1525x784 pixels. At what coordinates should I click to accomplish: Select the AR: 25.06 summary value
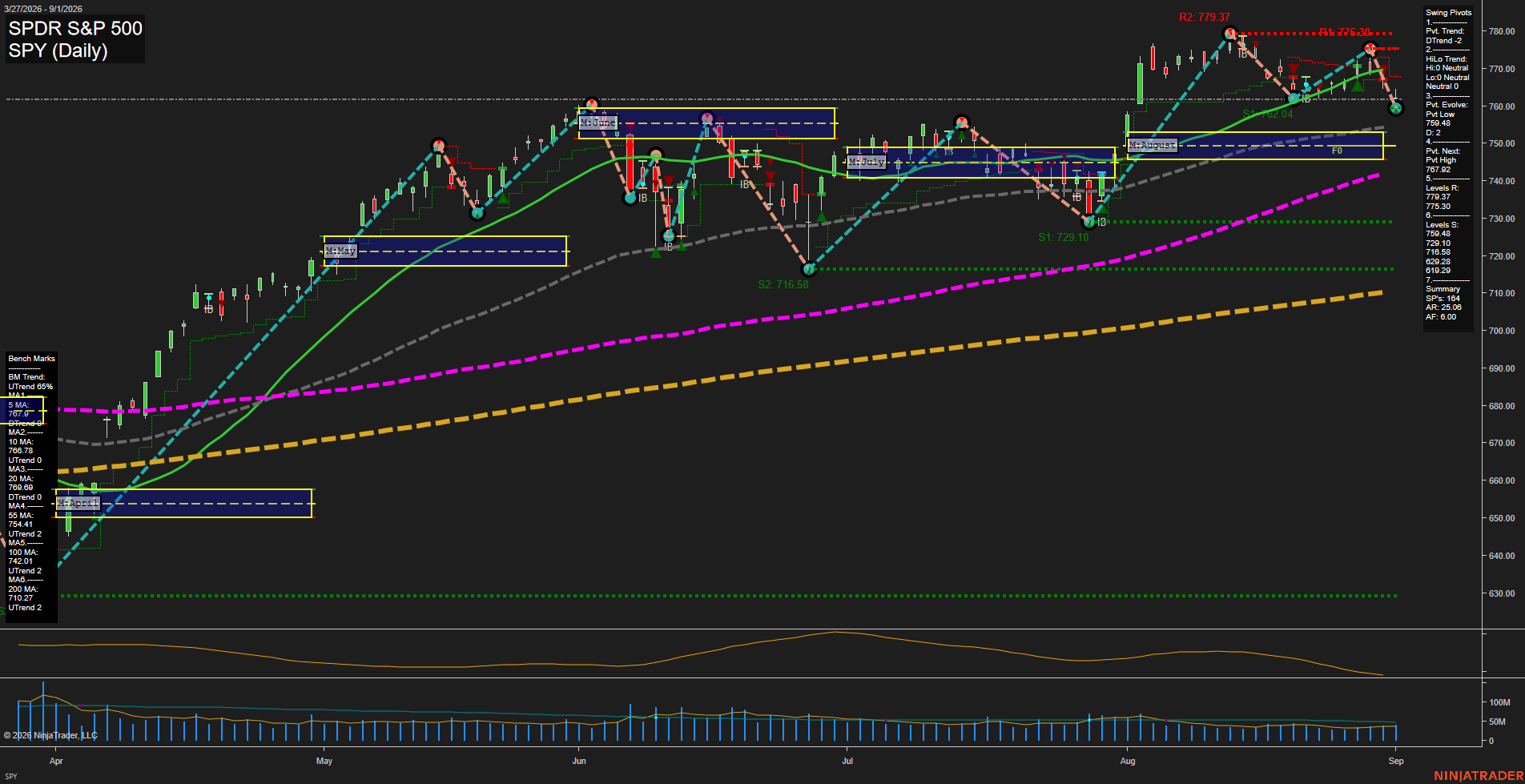tap(1443, 308)
